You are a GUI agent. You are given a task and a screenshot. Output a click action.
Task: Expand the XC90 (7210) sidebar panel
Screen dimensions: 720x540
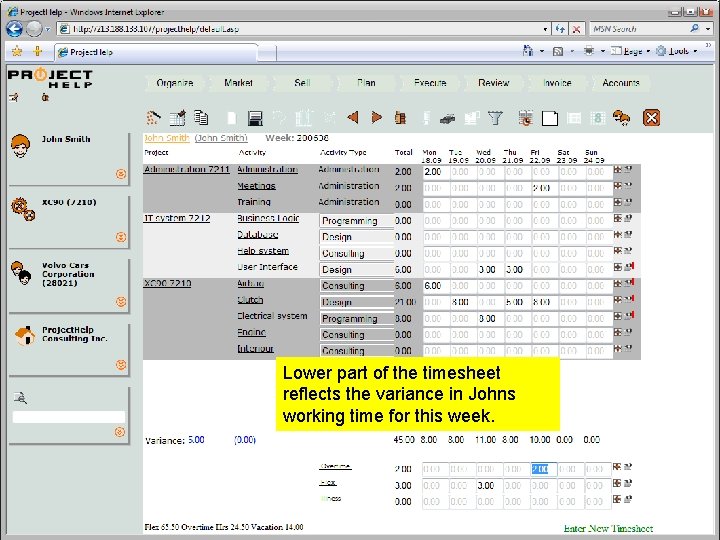pos(121,237)
